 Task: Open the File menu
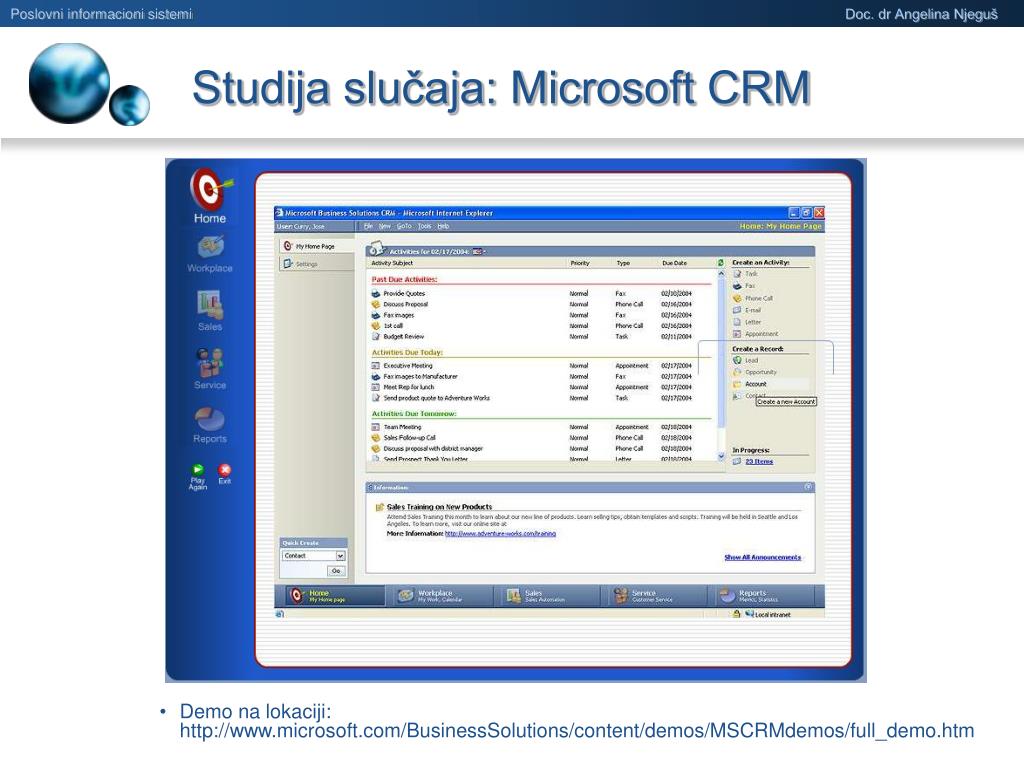(x=368, y=226)
